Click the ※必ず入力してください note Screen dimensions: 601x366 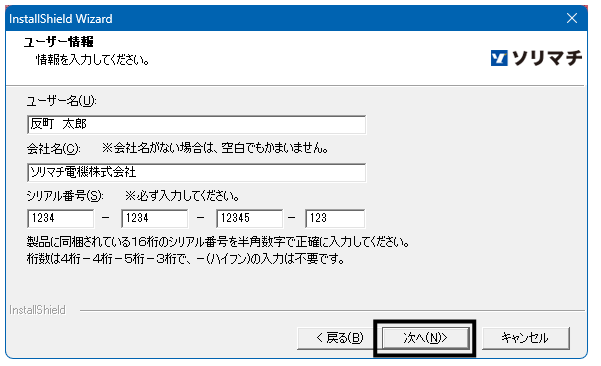[x=182, y=196]
